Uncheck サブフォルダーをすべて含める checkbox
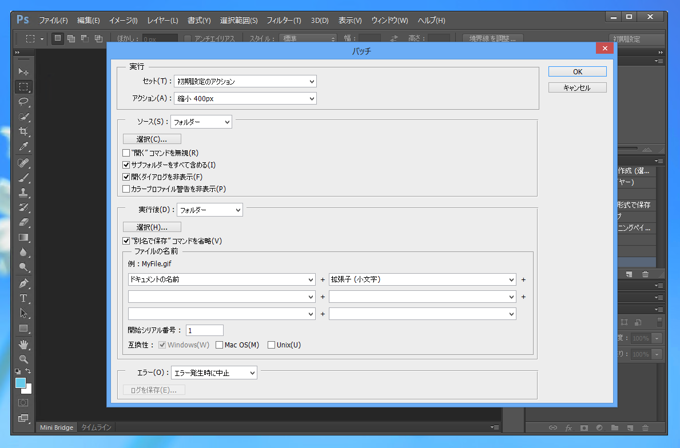The image size is (680, 448). click(126, 165)
